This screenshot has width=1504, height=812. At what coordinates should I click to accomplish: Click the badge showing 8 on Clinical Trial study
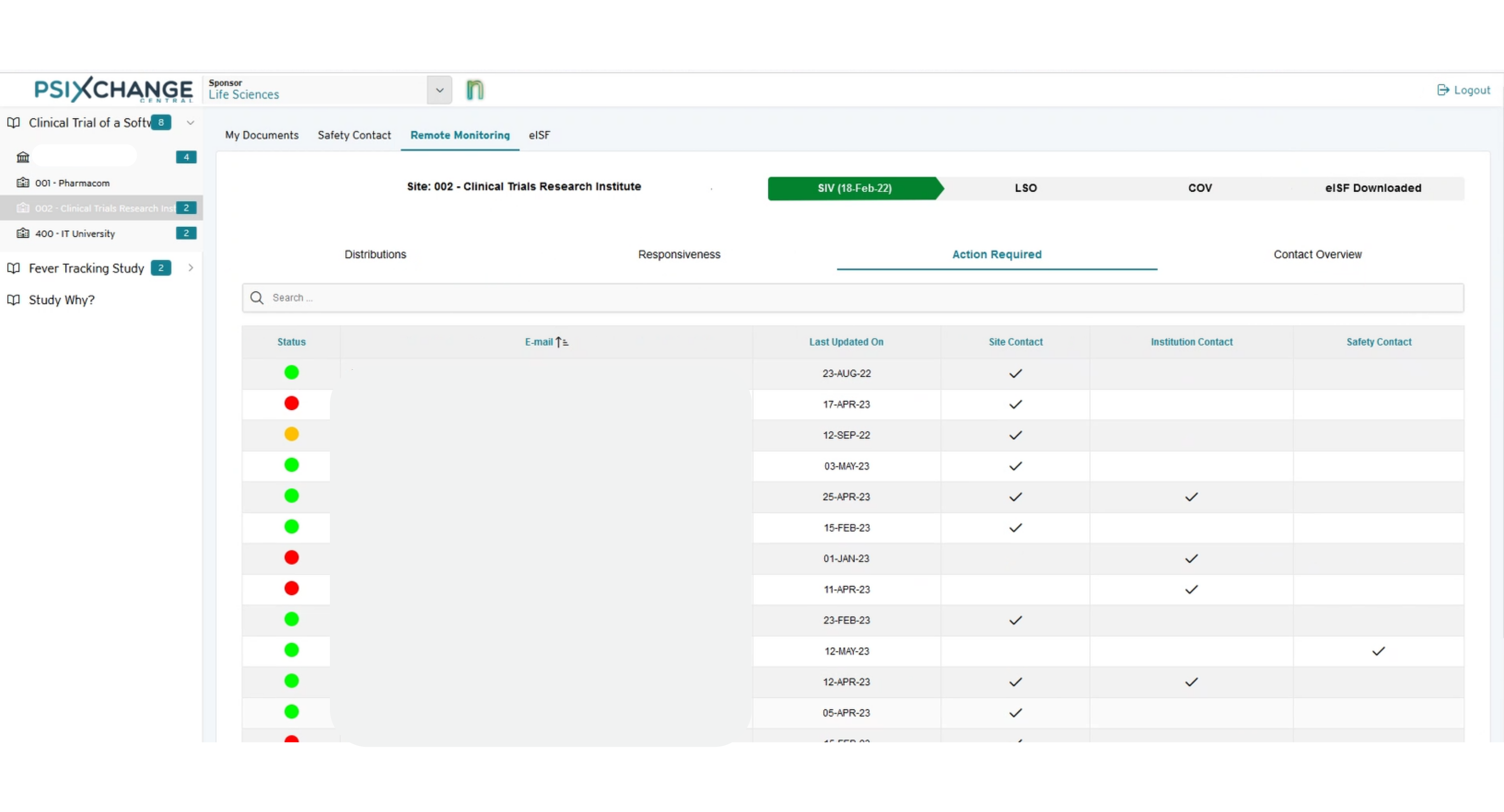pos(161,123)
